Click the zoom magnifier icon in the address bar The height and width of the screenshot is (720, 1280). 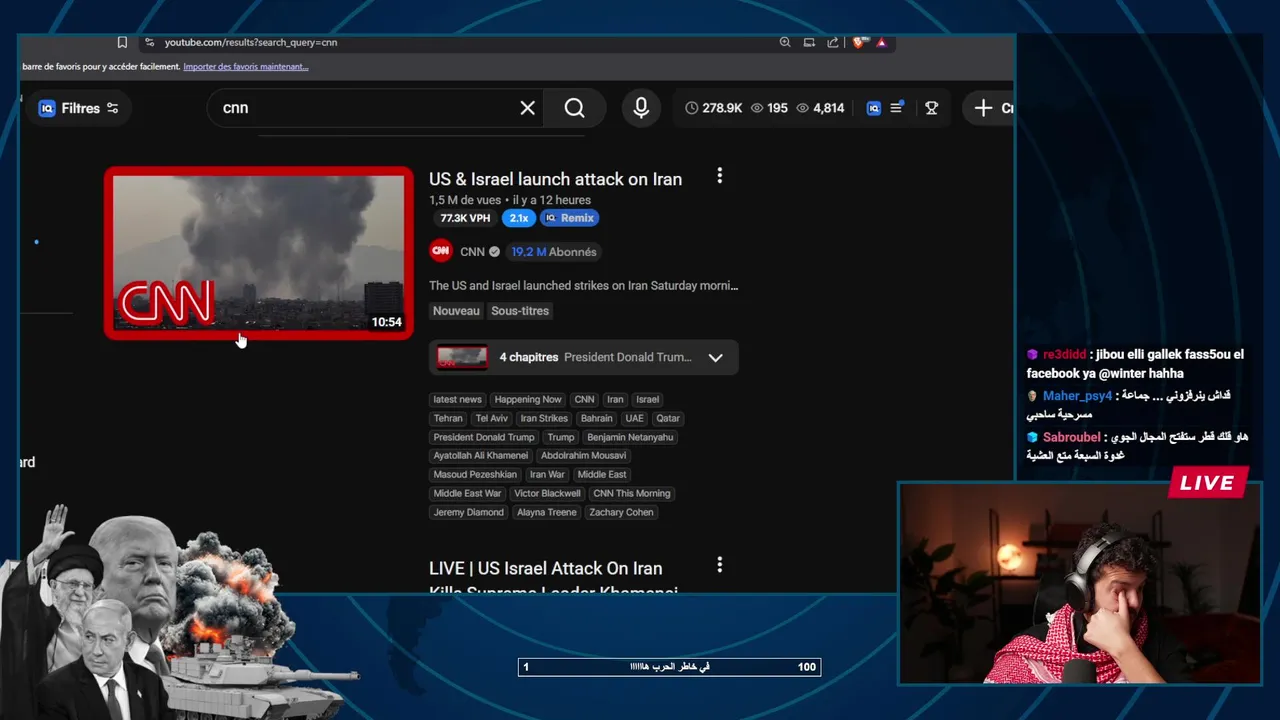[785, 42]
